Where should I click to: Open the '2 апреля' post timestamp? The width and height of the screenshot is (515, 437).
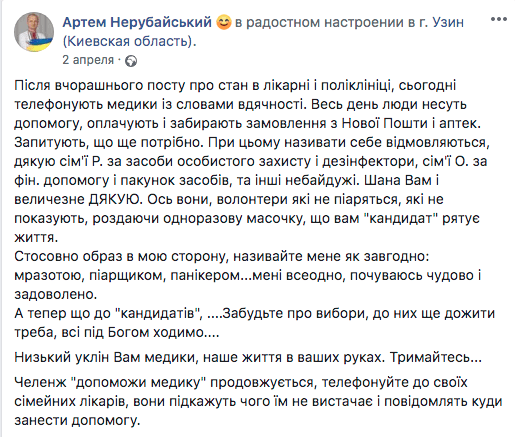click(x=88, y=60)
